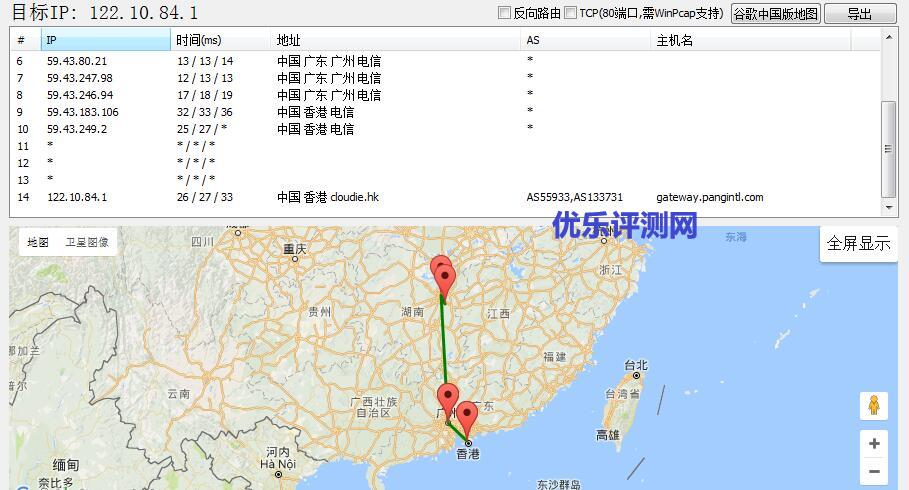Open map in 全屏显示 fullscreen mode
The height and width of the screenshot is (490, 909).
pyautogui.click(x=858, y=243)
